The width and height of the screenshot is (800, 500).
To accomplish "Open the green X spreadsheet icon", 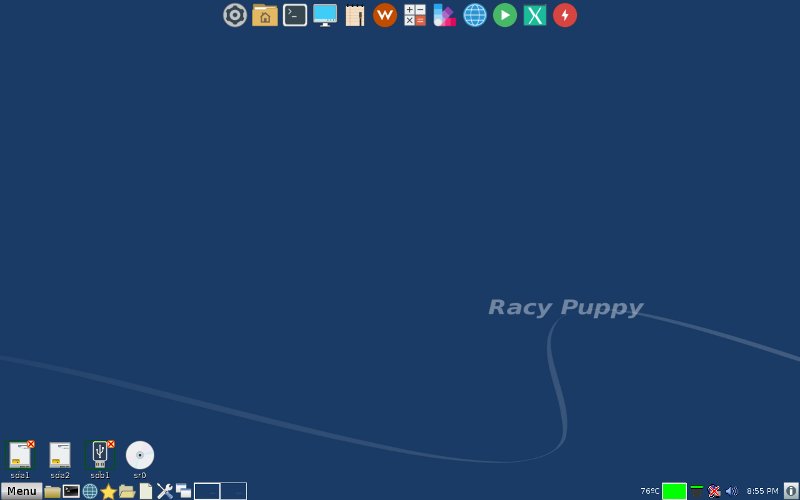I will (x=535, y=15).
